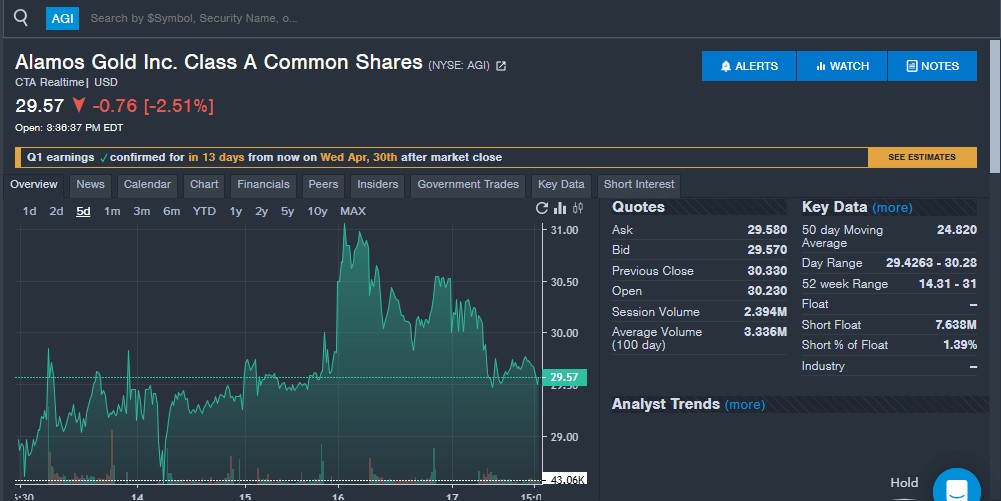
Task: Click the chart refresh icon
Action: [x=542, y=208]
